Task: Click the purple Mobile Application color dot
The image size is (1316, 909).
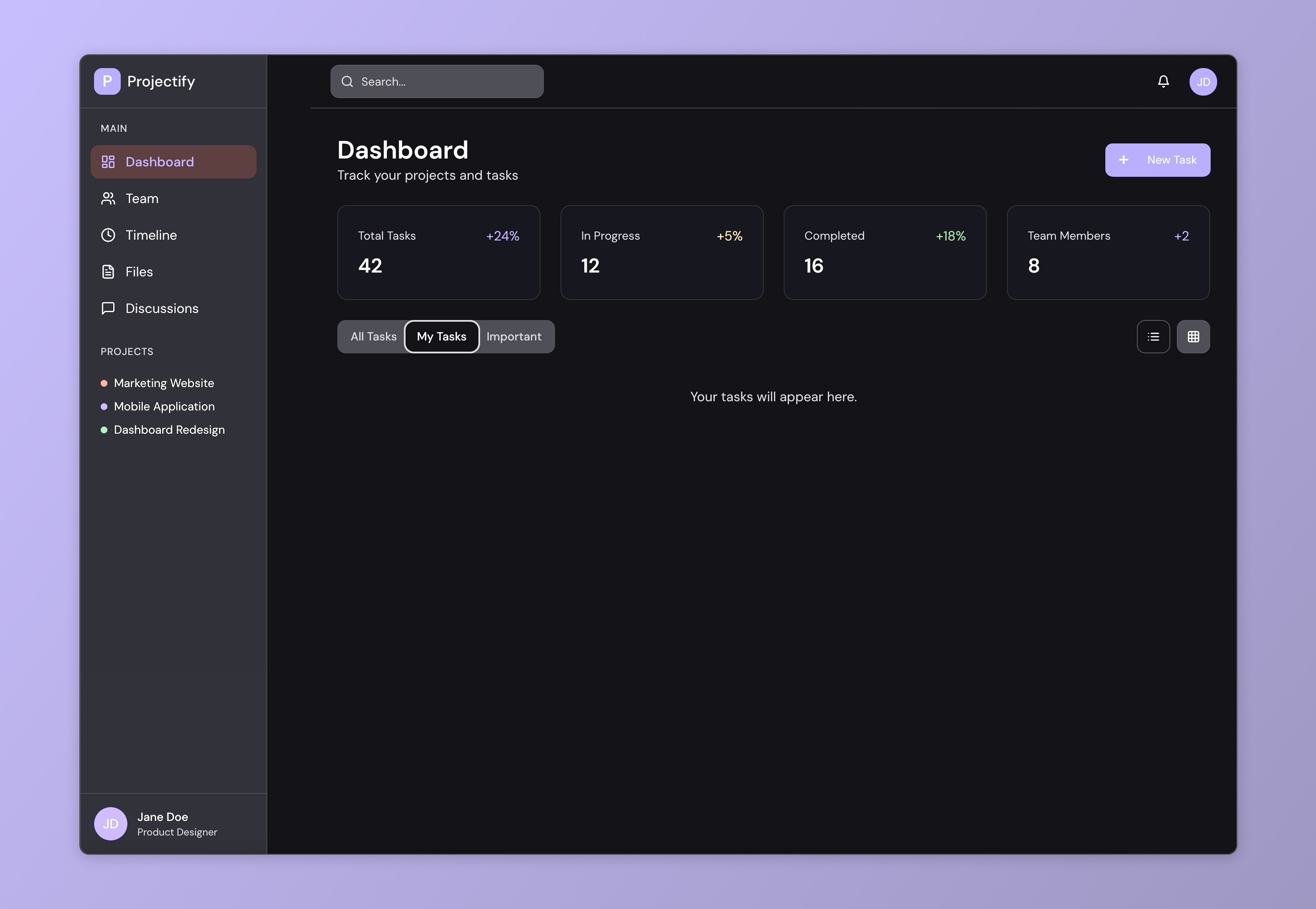Action: tap(104, 407)
